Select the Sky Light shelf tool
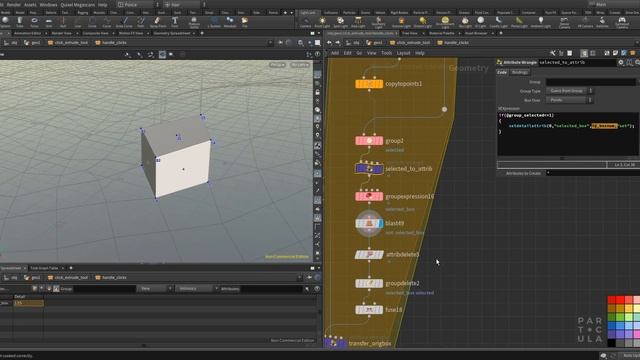The width and height of the screenshot is (640, 360). tap(465, 22)
